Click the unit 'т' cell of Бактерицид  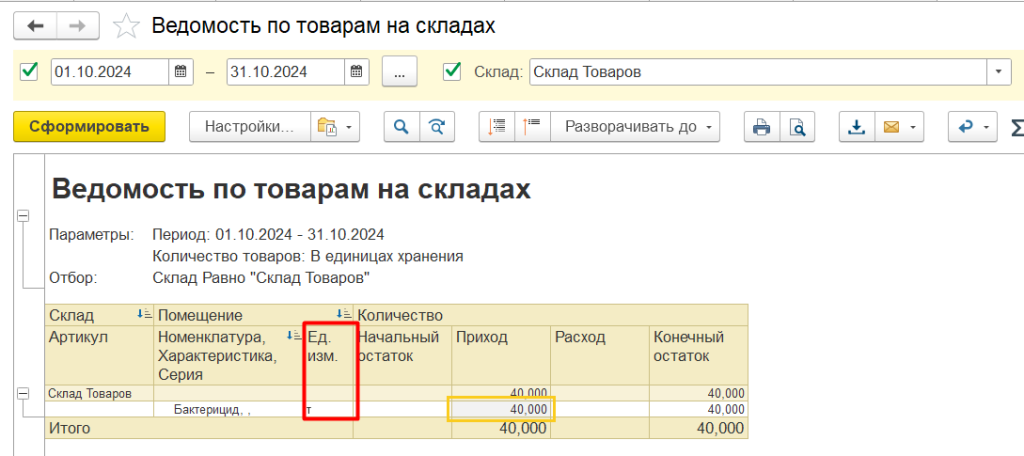[330, 410]
